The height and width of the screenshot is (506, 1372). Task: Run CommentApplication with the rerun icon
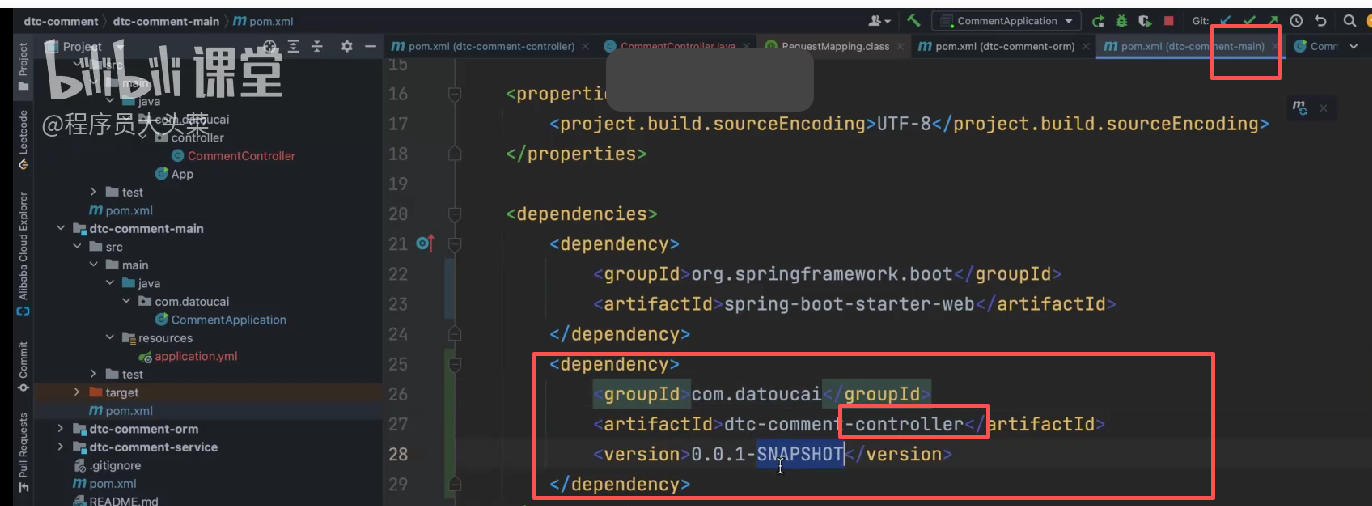[1098, 20]
